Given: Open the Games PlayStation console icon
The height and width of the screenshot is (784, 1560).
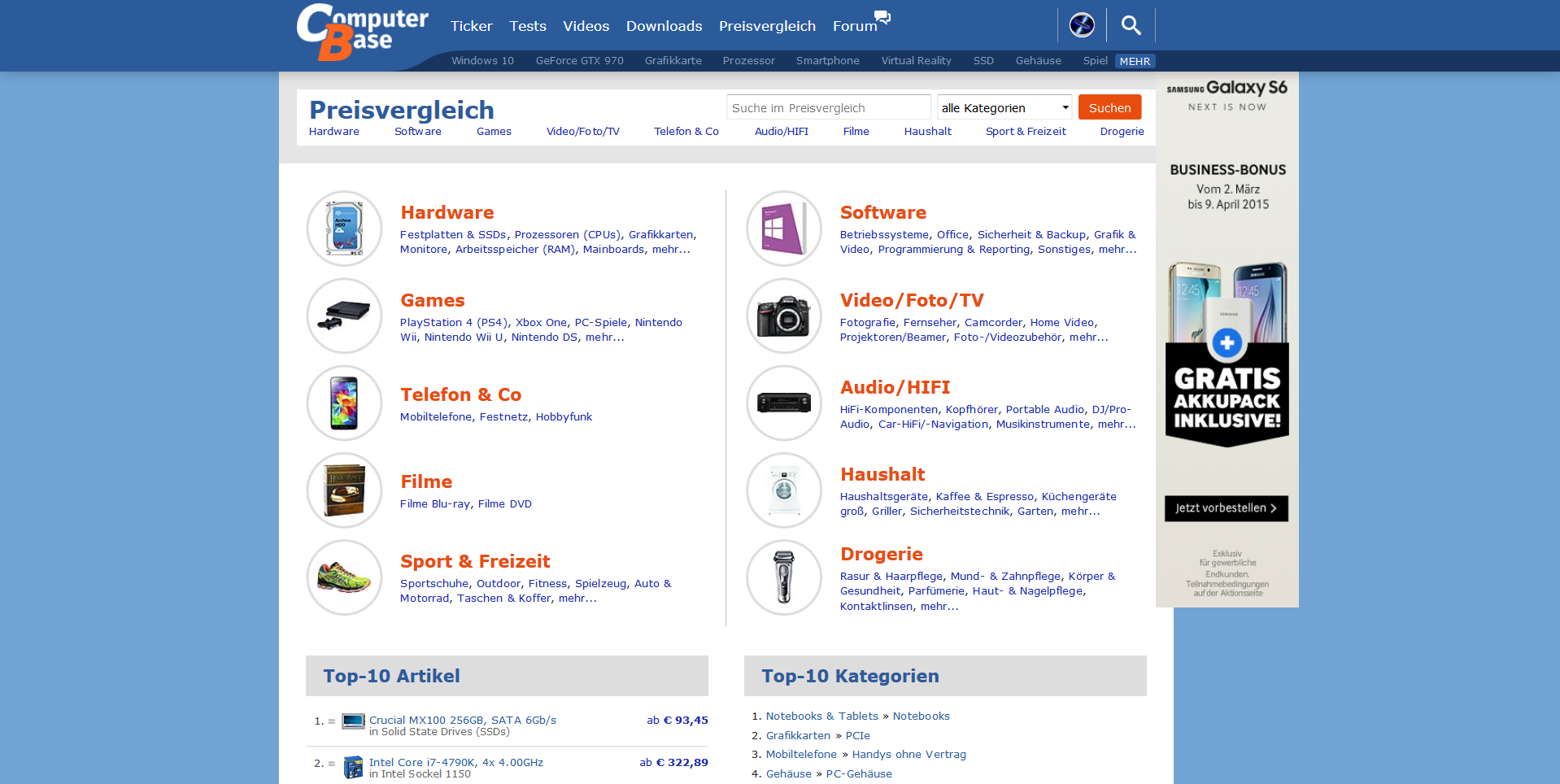Looking at the screenshot, I should tap(344, 316).
